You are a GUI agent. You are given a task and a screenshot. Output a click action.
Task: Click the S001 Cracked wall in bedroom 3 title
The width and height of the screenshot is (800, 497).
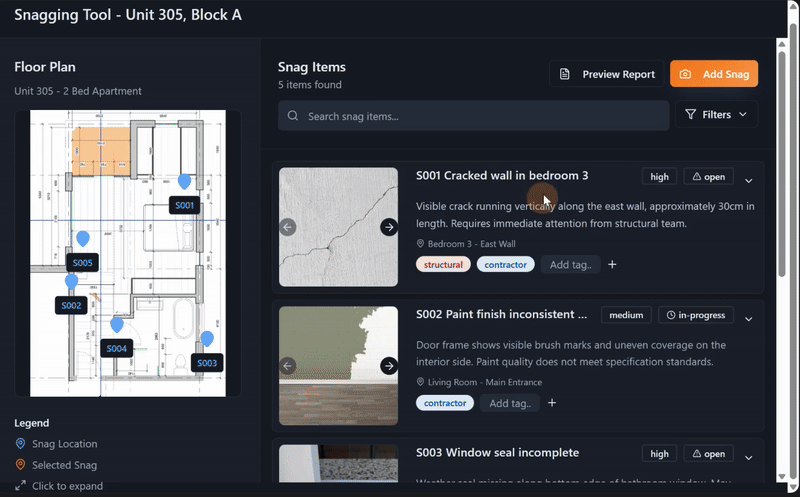pos(502,176)
